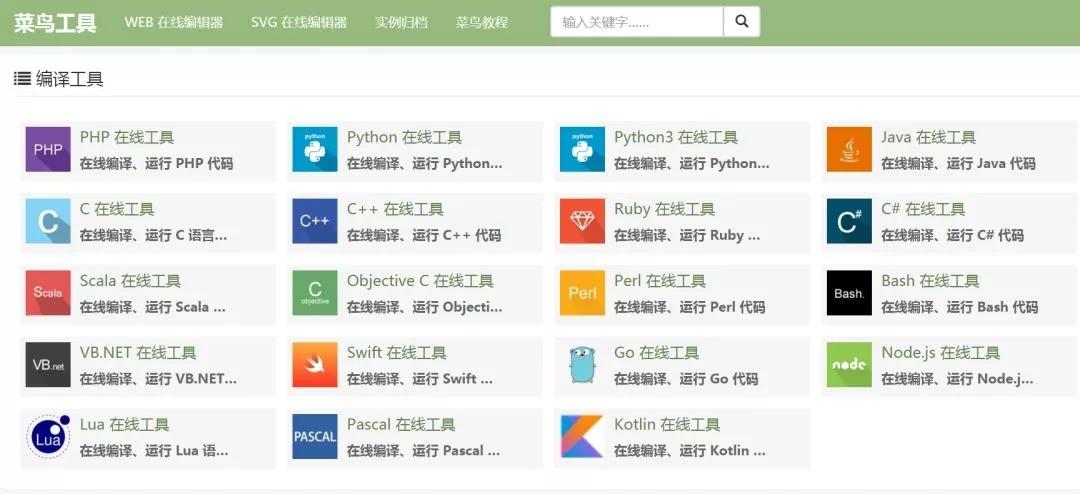This screenshot has width=1080, height=494.
Task: Click description 在线编译、运行 Scala ...
Action: point(153,307)
